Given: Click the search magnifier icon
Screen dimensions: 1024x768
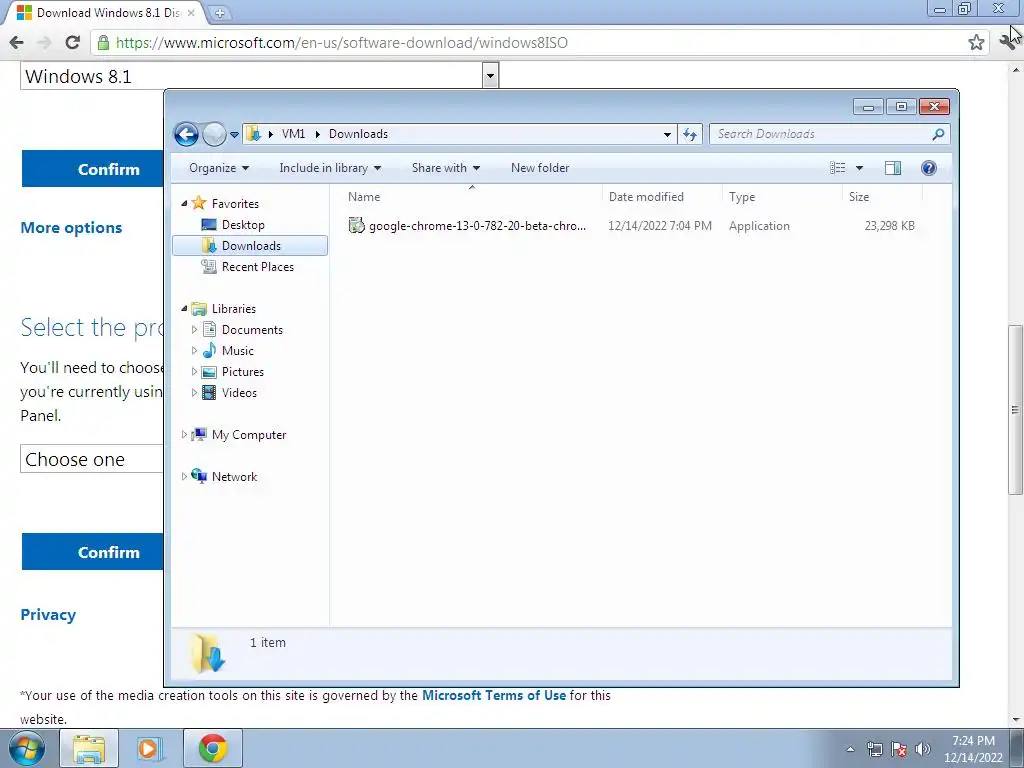Looking at the screenshot, I should [938, 134].
